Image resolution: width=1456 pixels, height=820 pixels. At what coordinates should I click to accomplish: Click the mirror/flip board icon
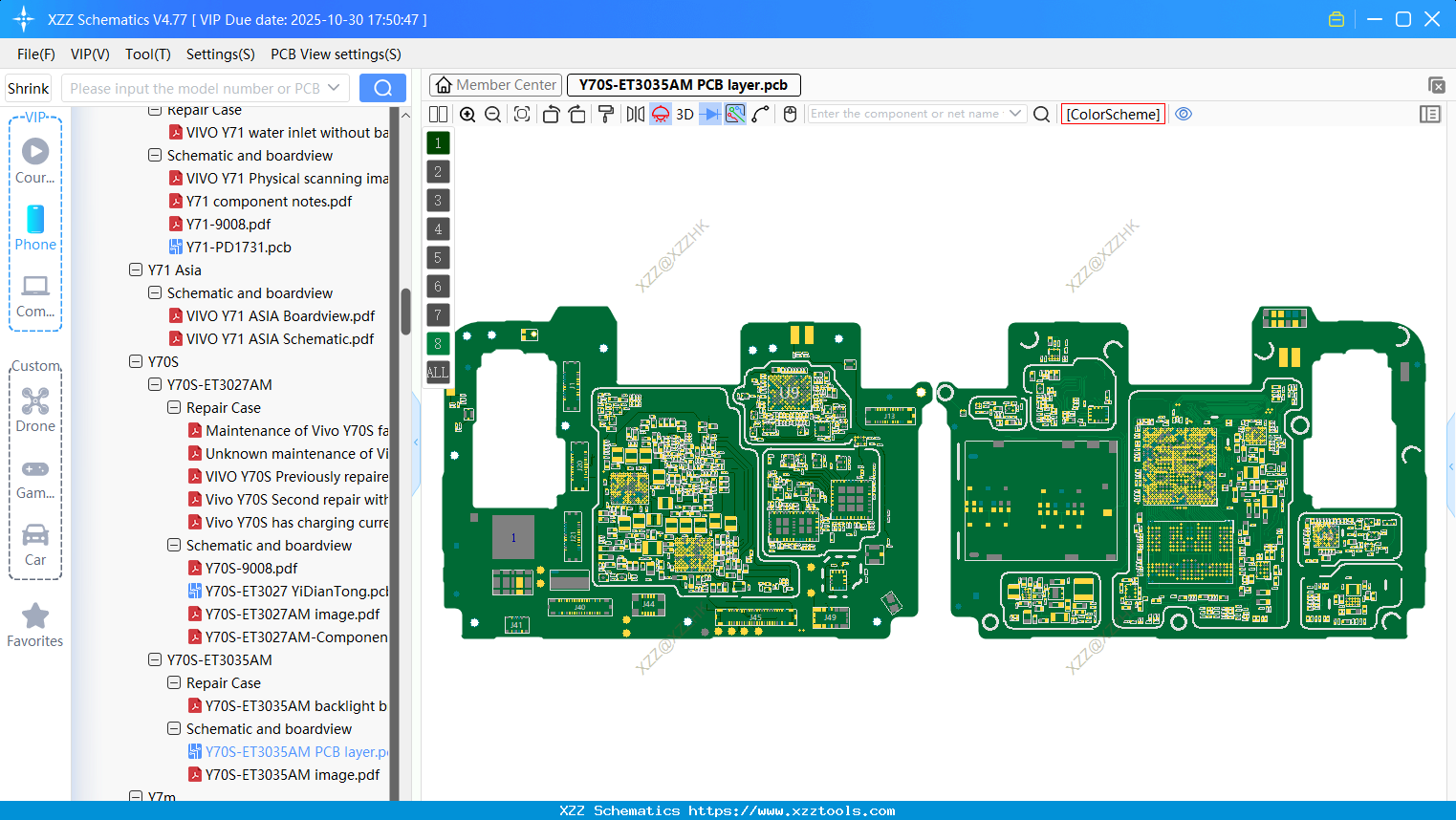tap(635, 114)
